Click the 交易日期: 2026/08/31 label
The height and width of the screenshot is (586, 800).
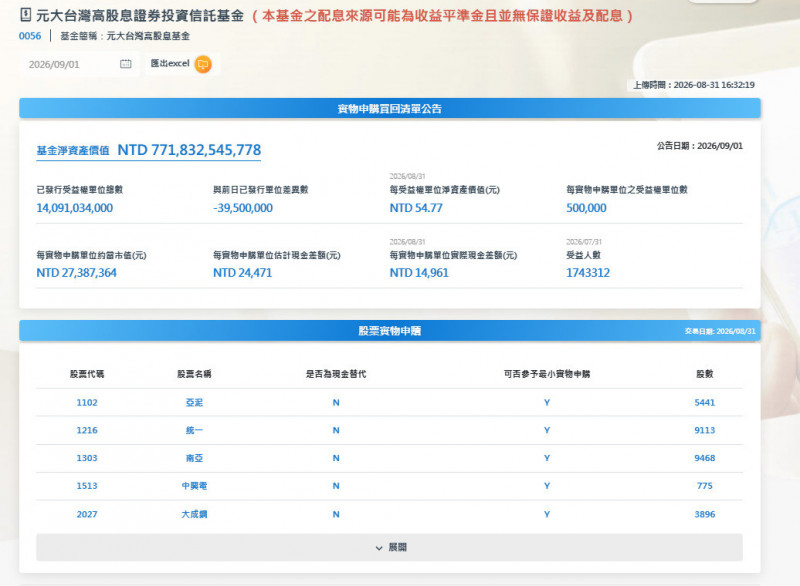pyautogui.click(x=720, y=332)
